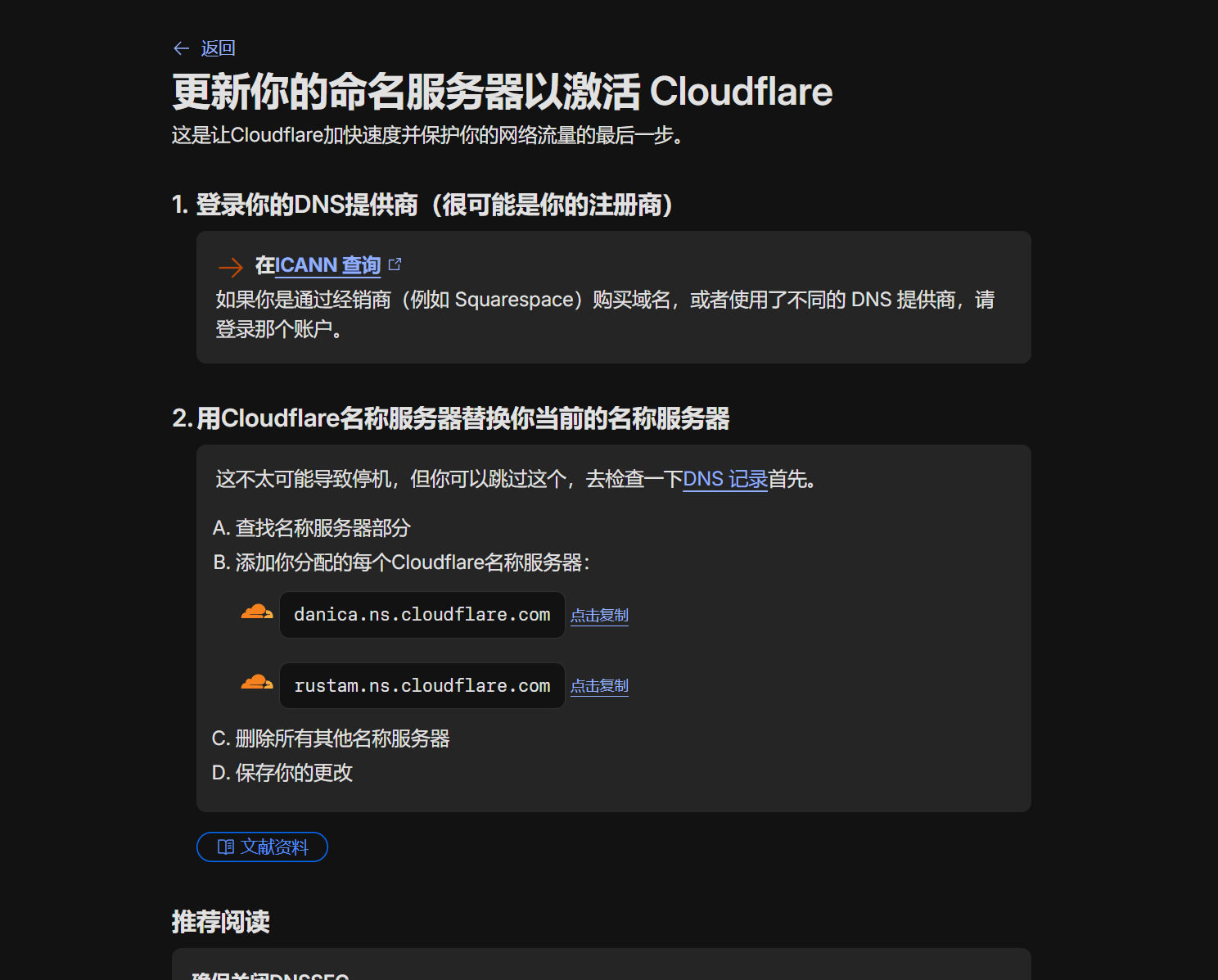This screenshot has width=1218, height=980.
Task: Click Cloudflare cloud icon beside danica nameserver
Action: pos(257,612)
